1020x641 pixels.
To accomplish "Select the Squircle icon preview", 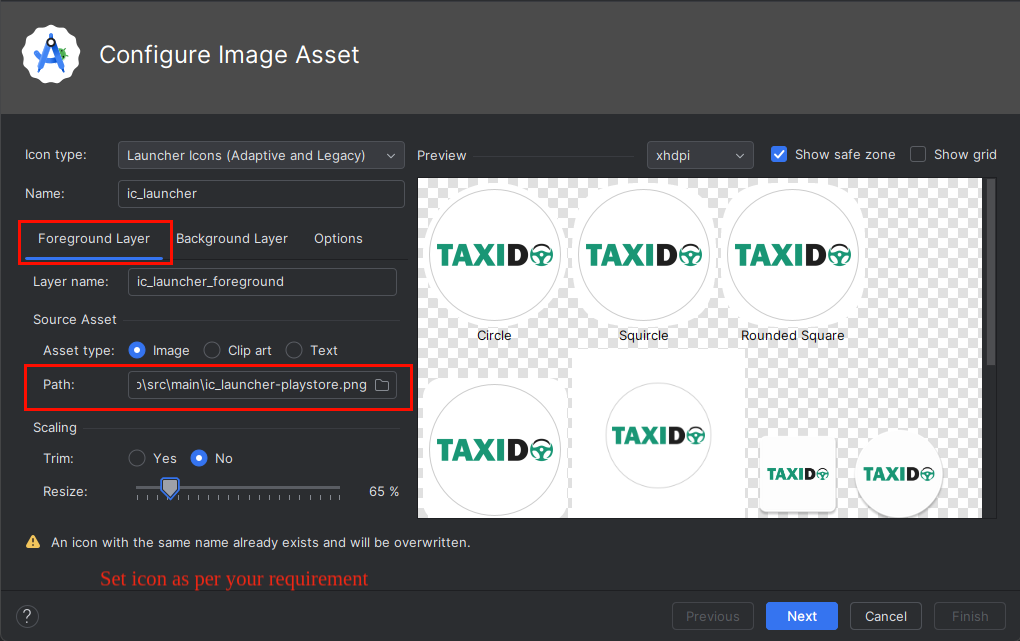I will click(x=643, y=255).
